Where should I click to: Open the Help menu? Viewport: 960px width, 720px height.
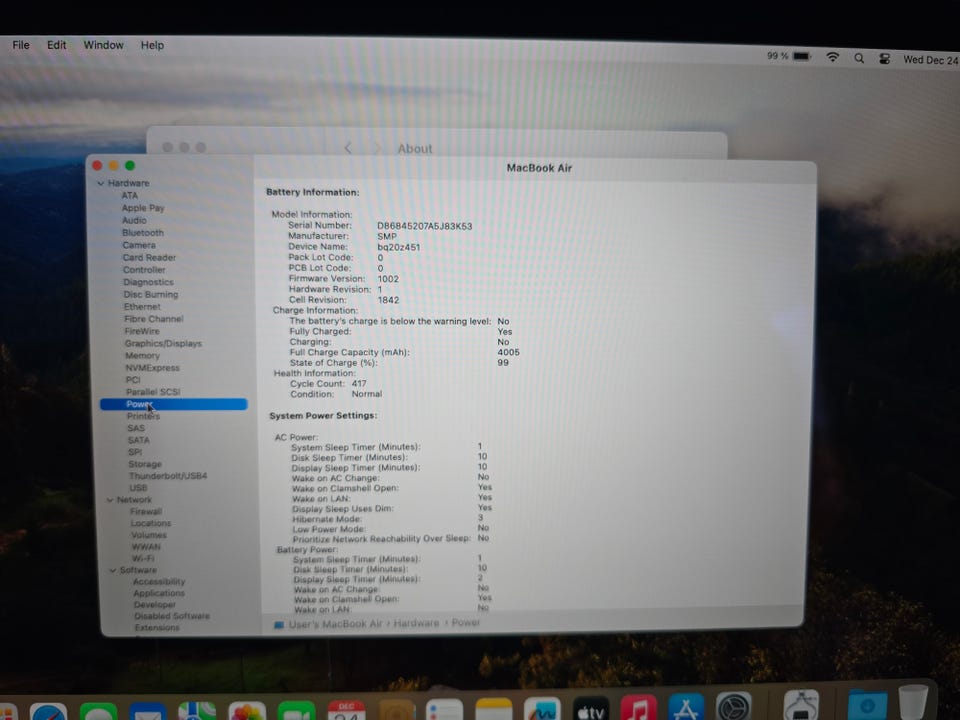click(152, 45)
